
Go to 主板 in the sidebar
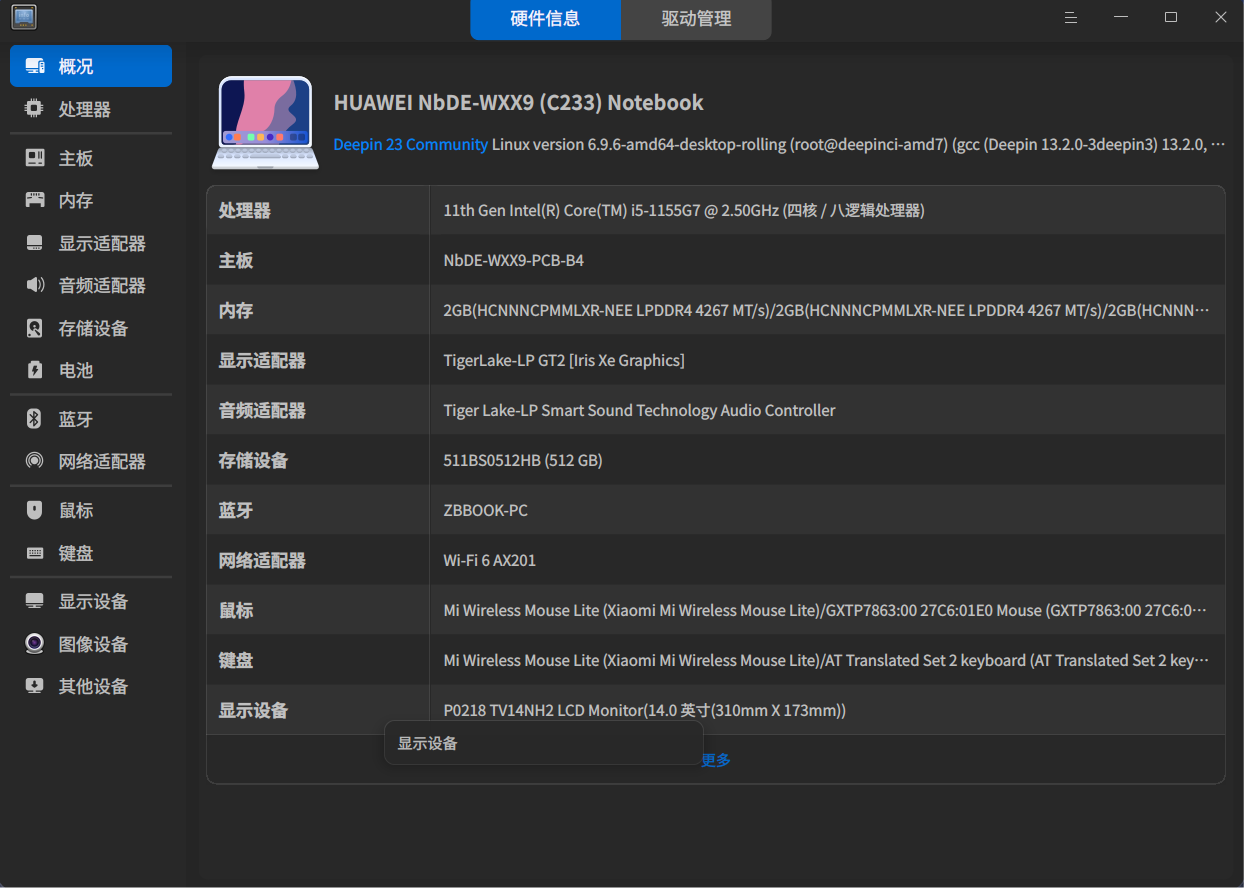click(91, 158)
